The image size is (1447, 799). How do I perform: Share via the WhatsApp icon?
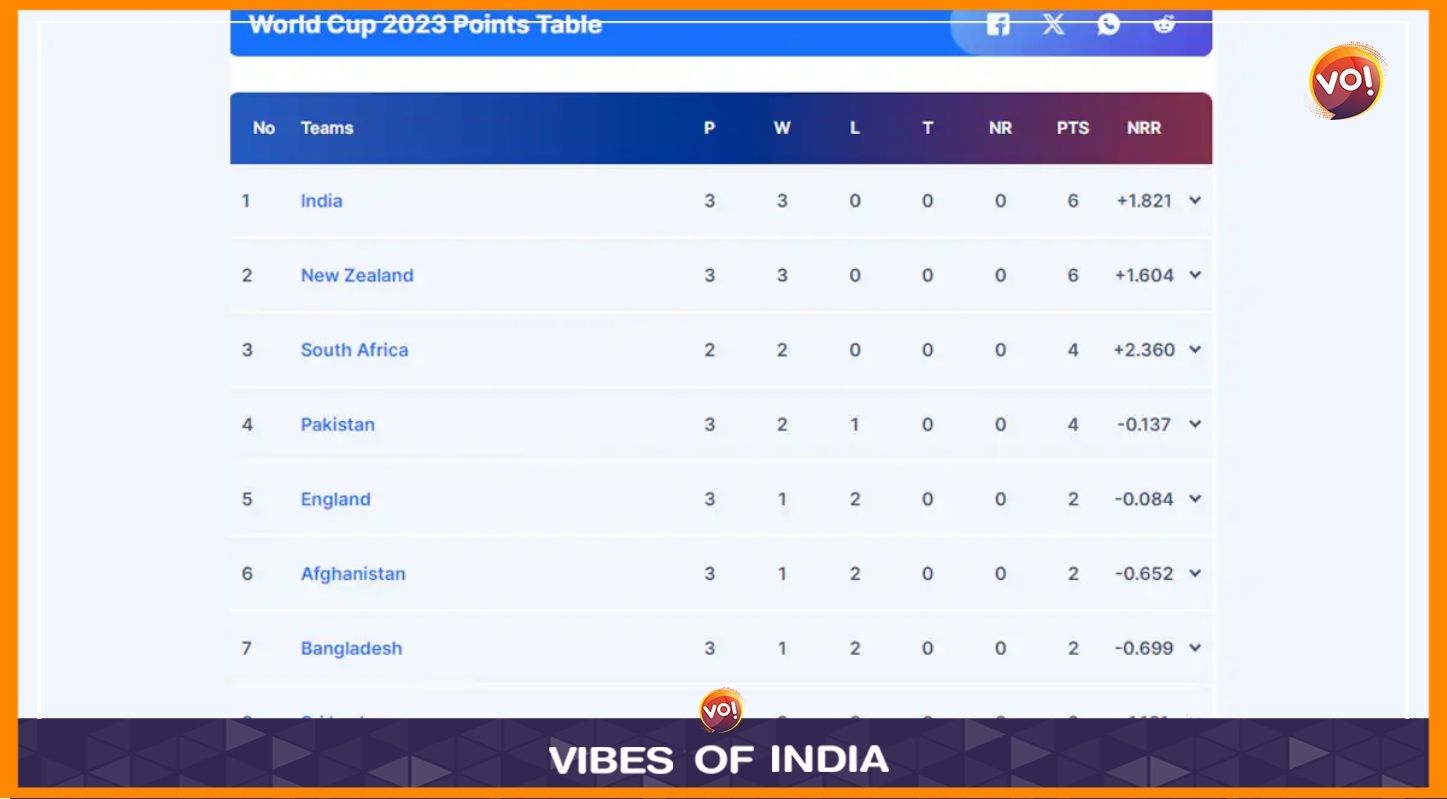coord(1108,25)
